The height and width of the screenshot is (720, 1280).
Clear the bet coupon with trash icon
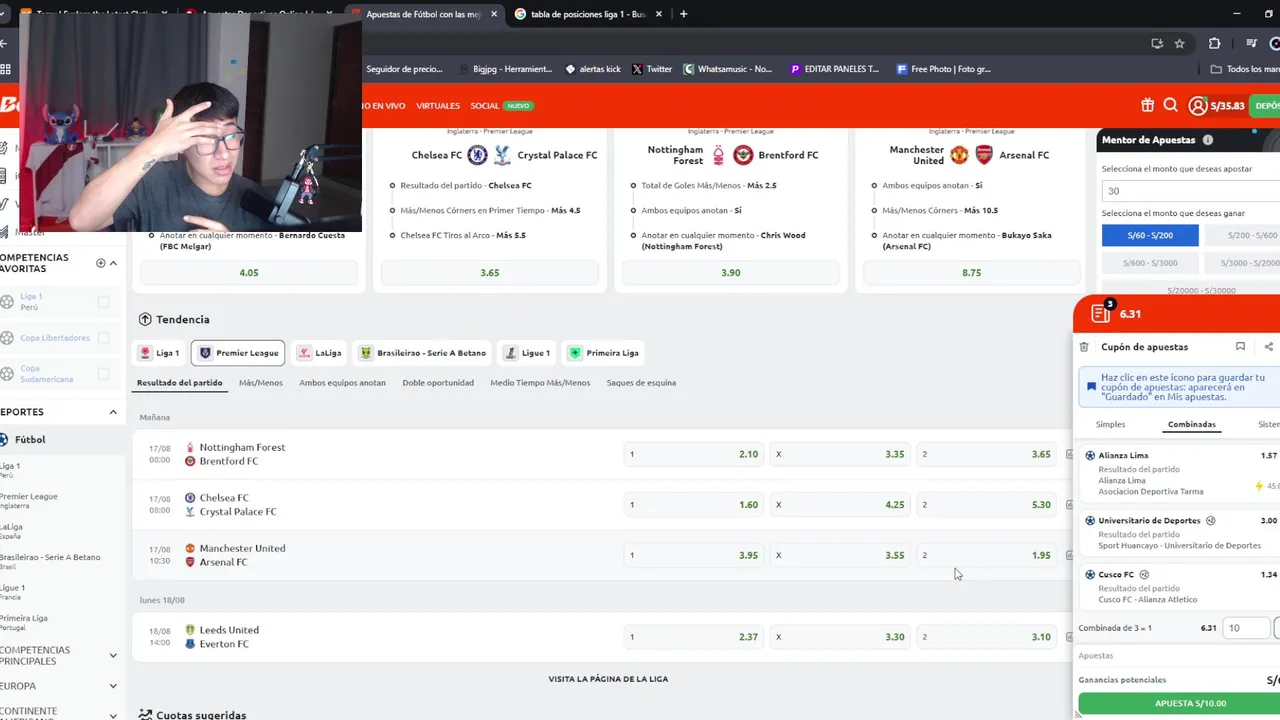tap(1084, 347)
